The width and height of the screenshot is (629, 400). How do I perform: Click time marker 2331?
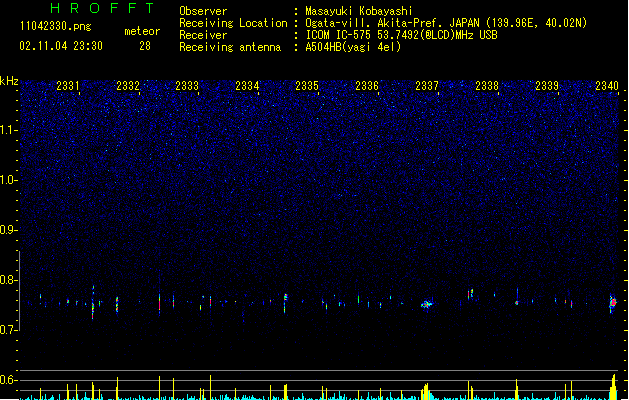click(x=68, y=86)
